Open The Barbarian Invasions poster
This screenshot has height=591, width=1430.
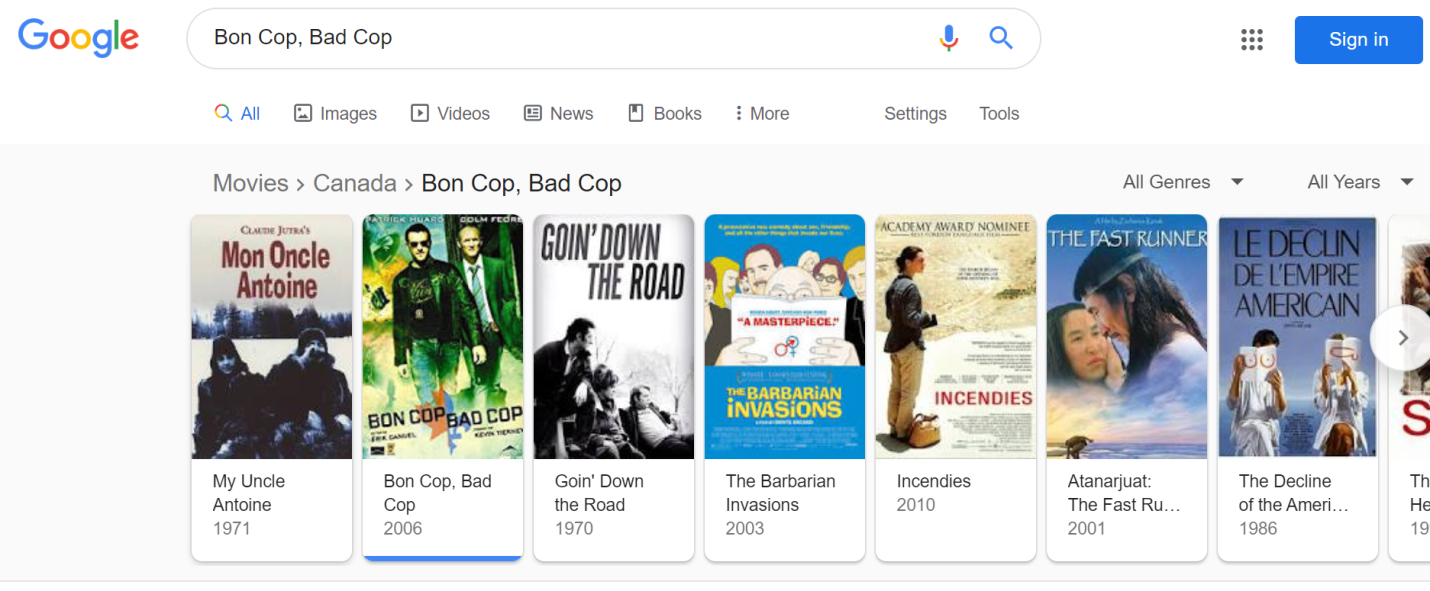click(785, 337)
